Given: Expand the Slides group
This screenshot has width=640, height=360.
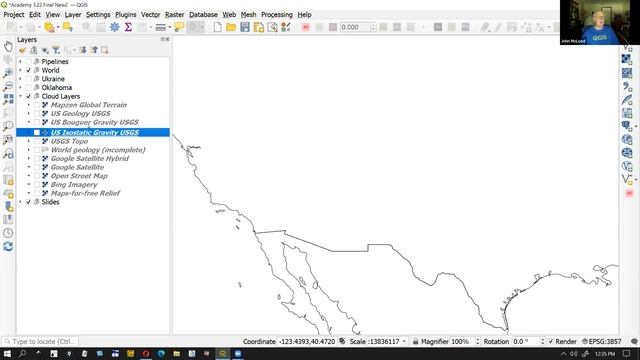Looking at the screenshot, I should coord(20,202).
